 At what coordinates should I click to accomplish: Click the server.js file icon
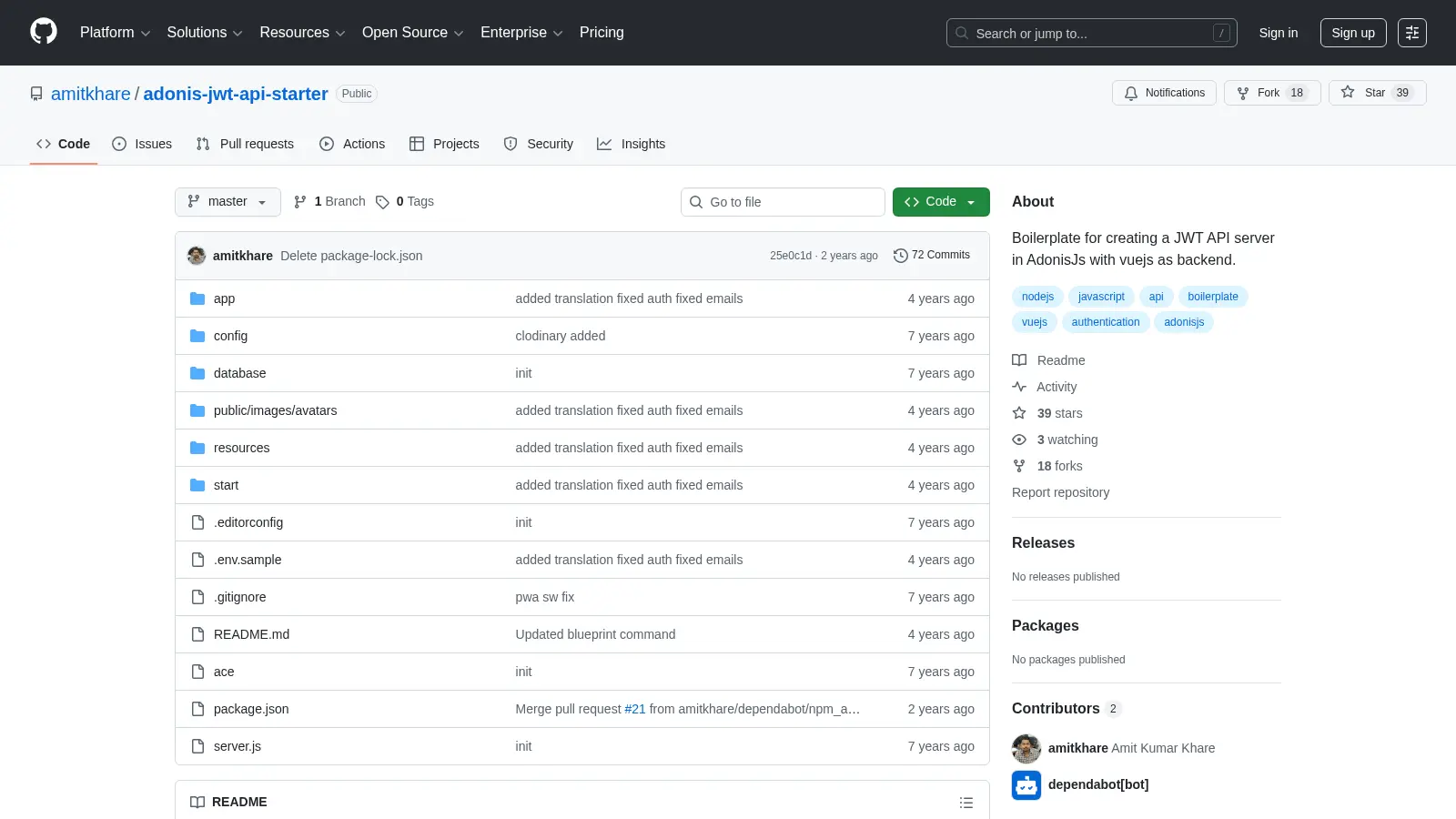pos(197,746)
